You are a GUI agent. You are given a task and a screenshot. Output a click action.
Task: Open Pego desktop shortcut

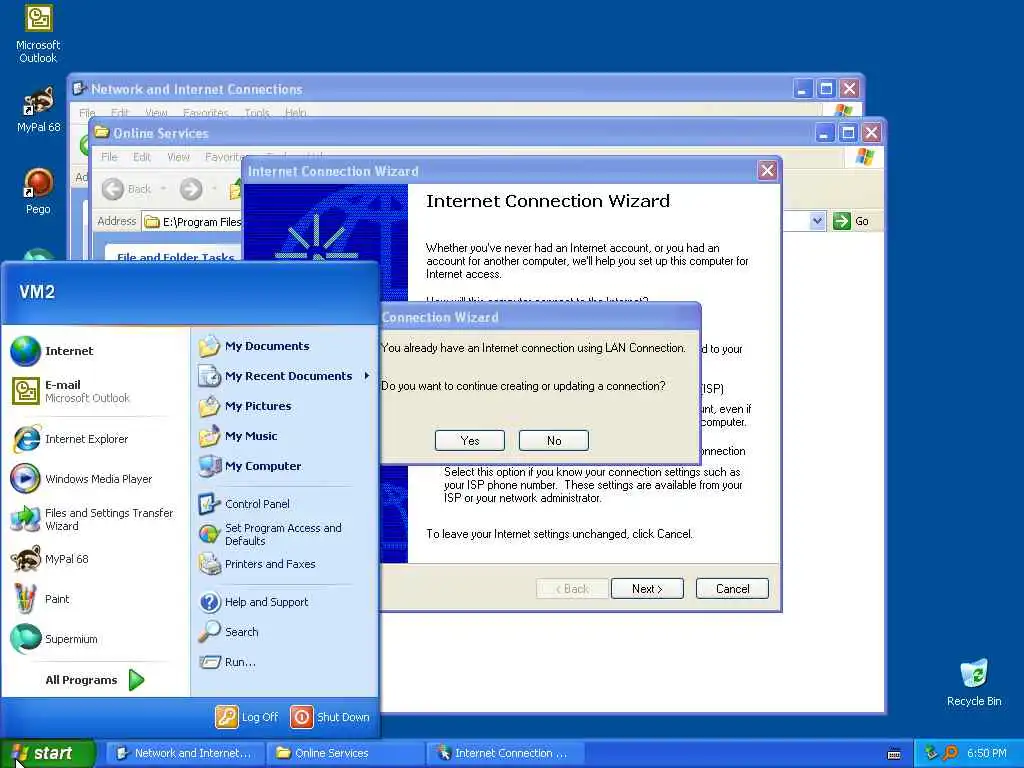point(38,191)
